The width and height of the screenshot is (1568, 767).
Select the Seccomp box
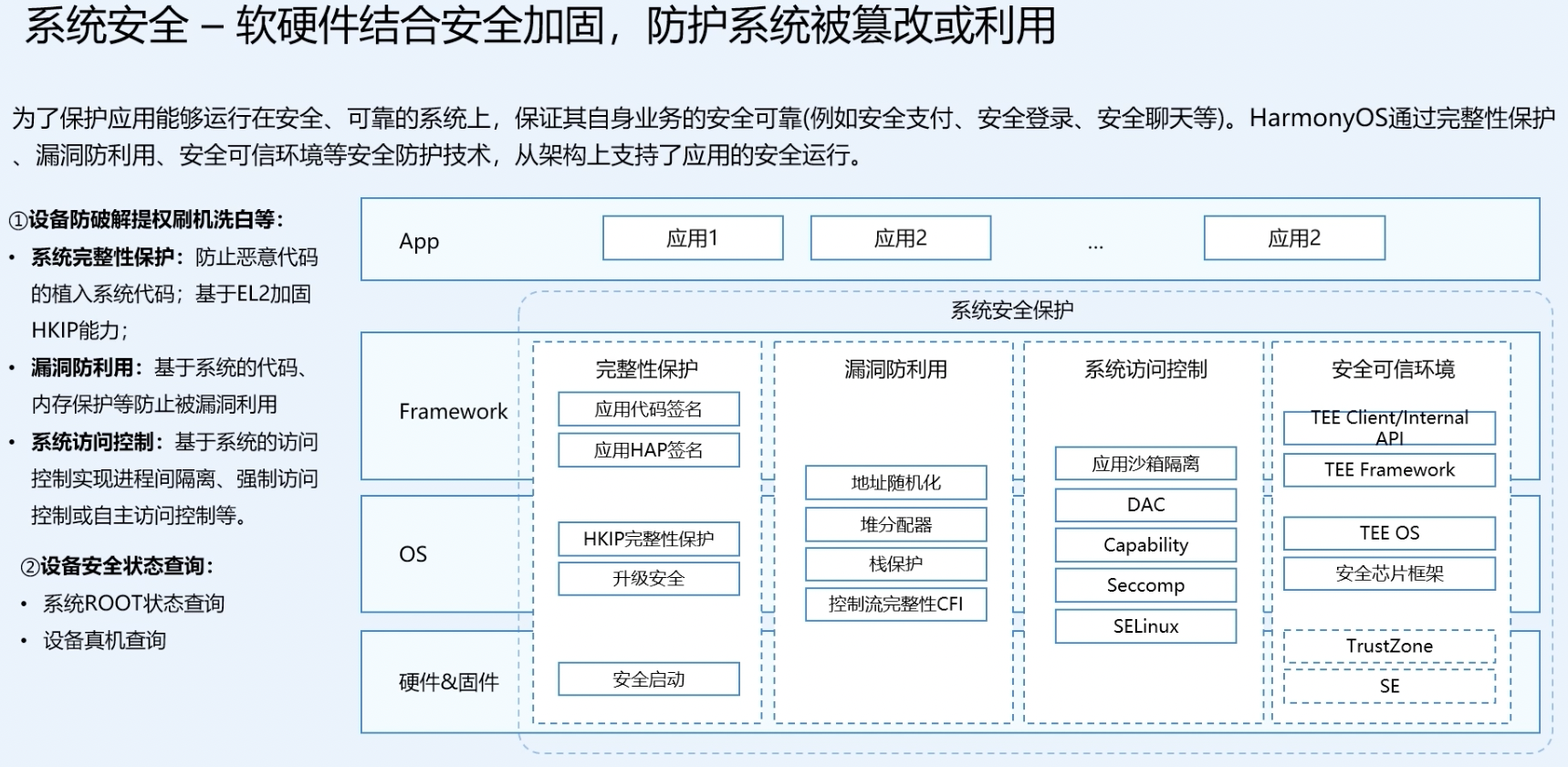(1146, 585)
